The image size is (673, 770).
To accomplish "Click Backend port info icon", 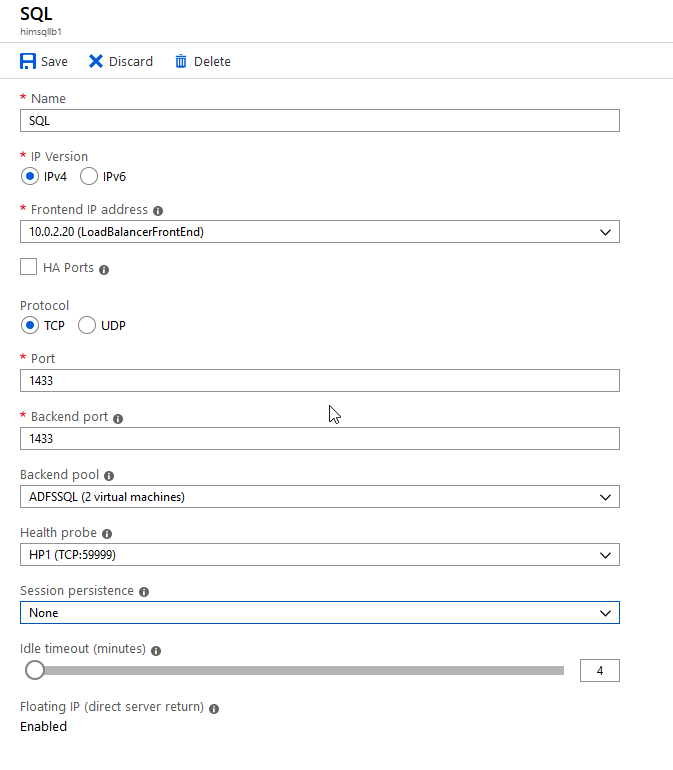I will click(118, 418).
